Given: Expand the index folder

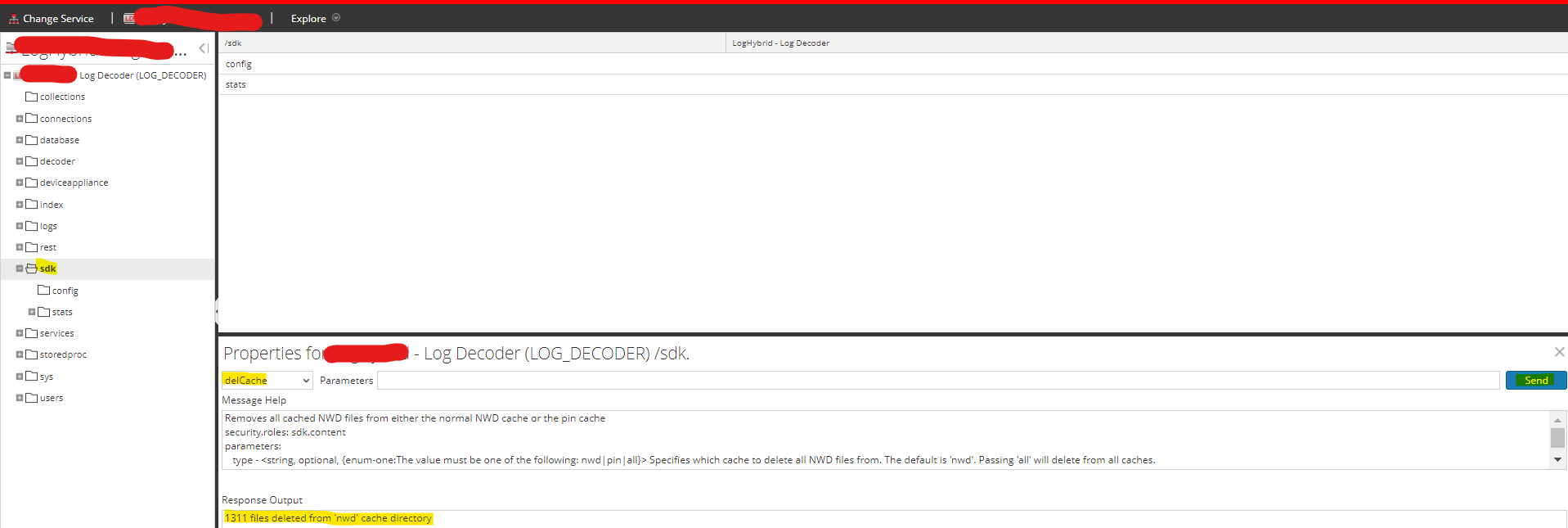Looking at the screenshot, I should pos(20,205).
